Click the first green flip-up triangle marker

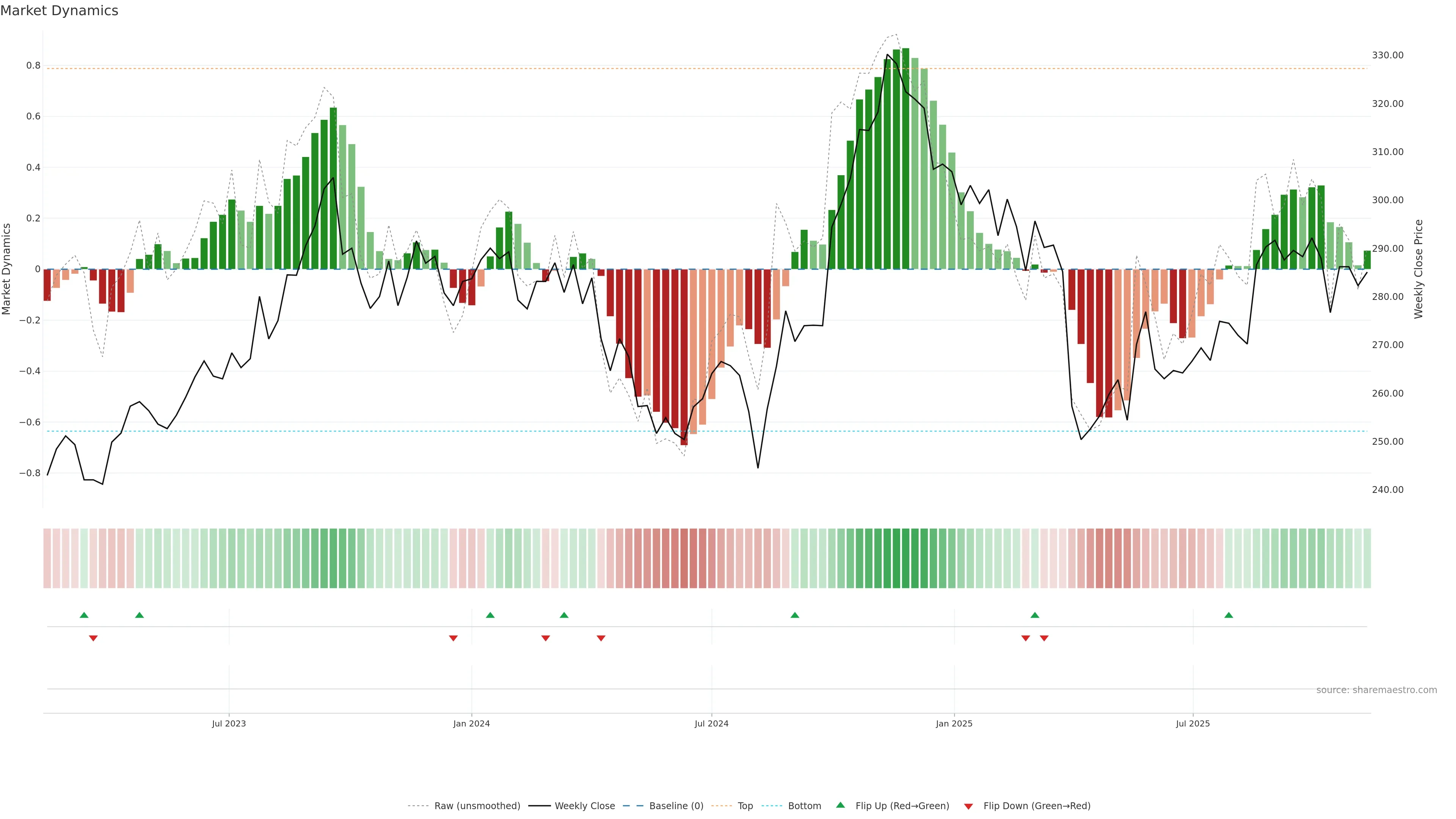click(x=84, y=615)
